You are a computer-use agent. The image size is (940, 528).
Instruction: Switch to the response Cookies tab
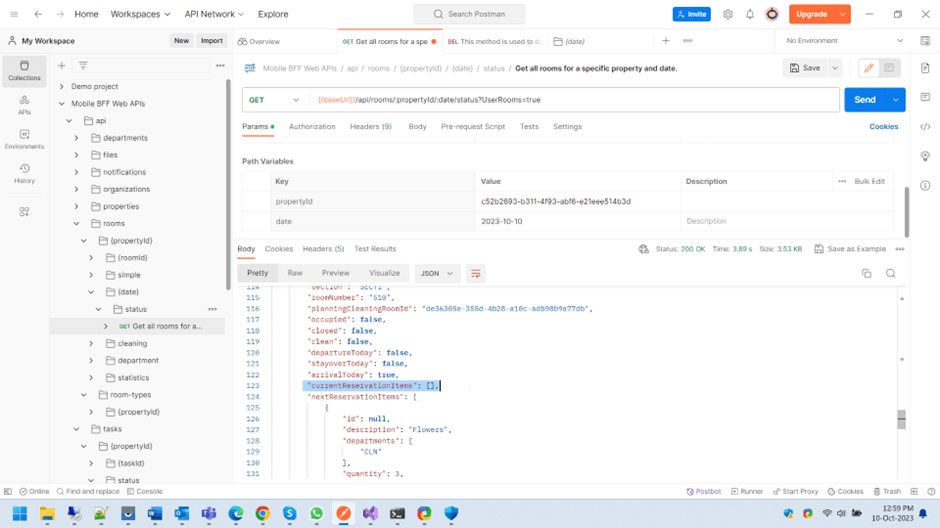279,249
